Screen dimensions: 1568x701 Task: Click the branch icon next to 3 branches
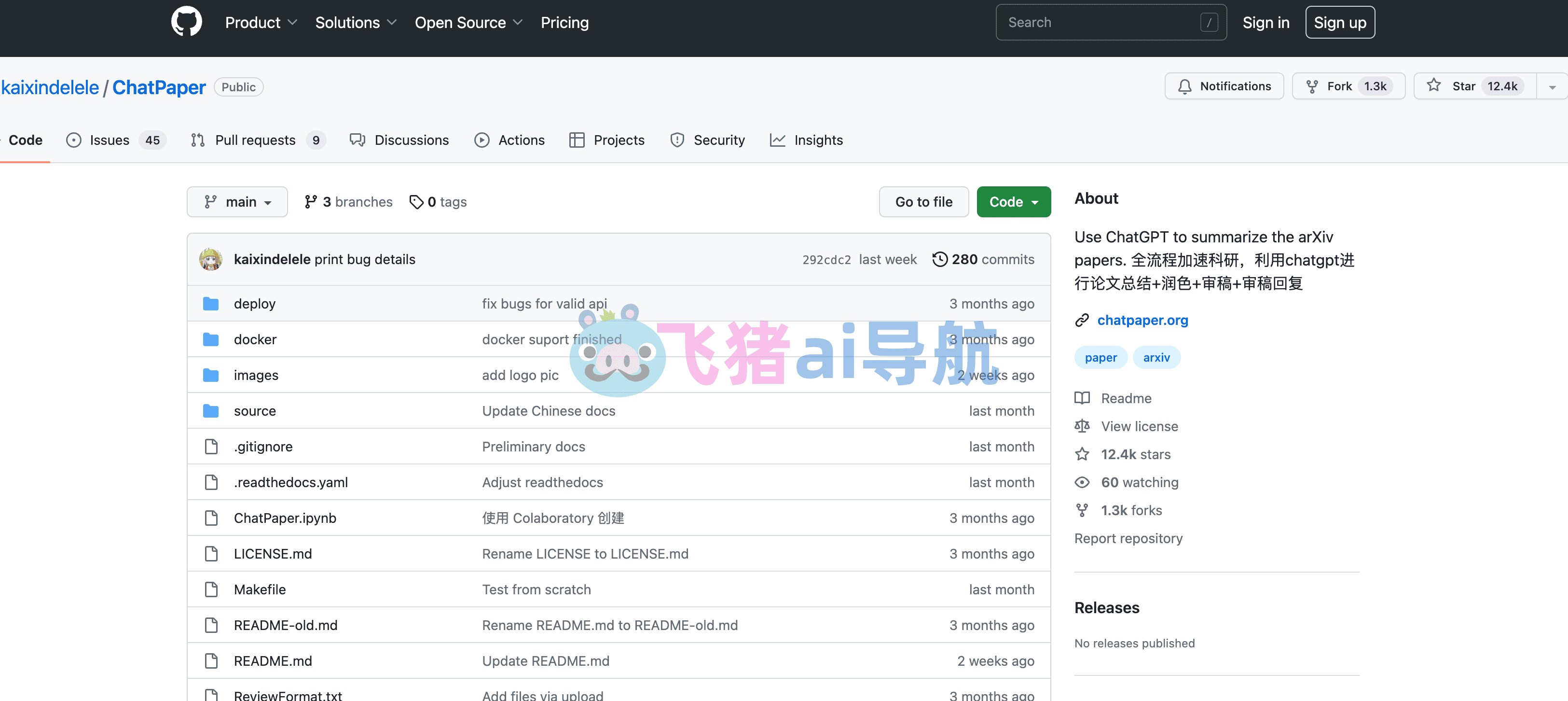coord(310,202)
